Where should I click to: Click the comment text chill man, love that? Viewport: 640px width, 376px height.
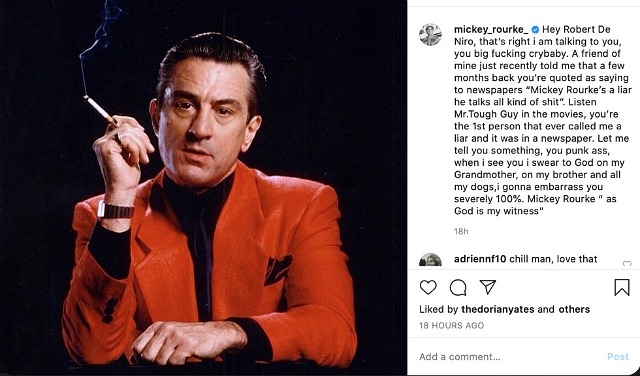553,259
